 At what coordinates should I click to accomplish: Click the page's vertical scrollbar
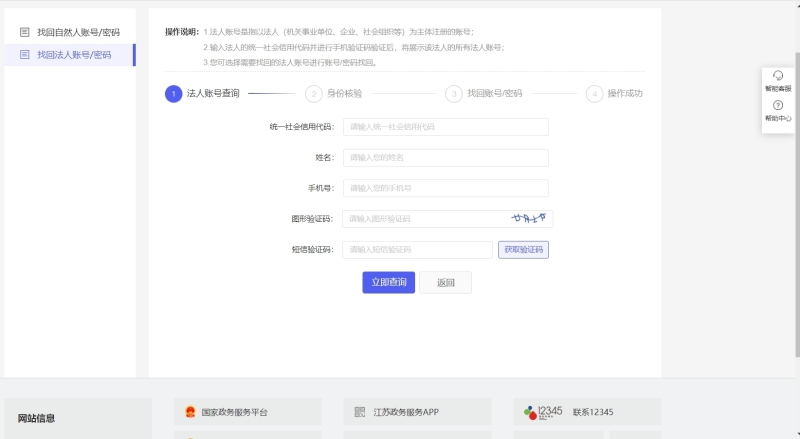(796, 200)
